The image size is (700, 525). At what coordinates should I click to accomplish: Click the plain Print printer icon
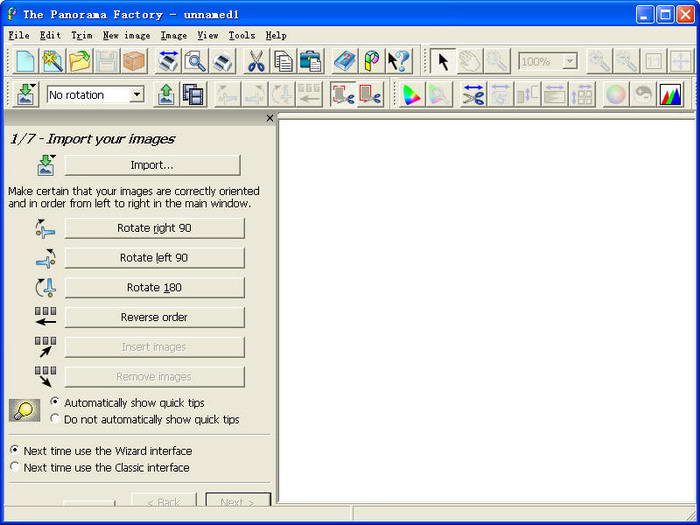(222, 61)
